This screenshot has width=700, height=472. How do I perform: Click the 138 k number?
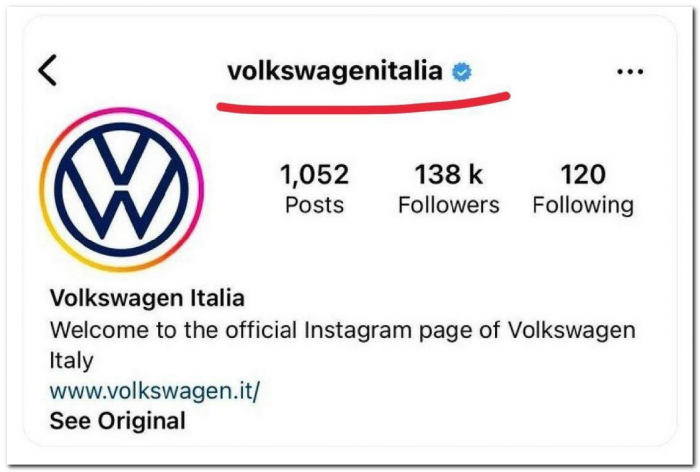[449, 174]
